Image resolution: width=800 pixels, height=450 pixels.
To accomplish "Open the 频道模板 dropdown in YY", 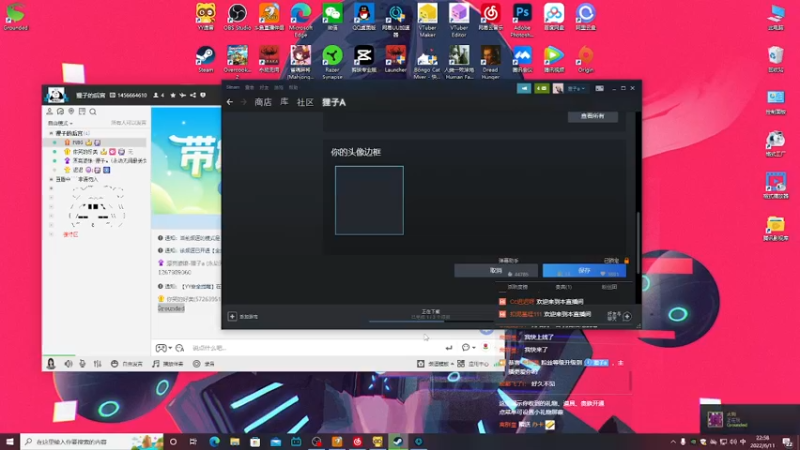I will 436,364.
